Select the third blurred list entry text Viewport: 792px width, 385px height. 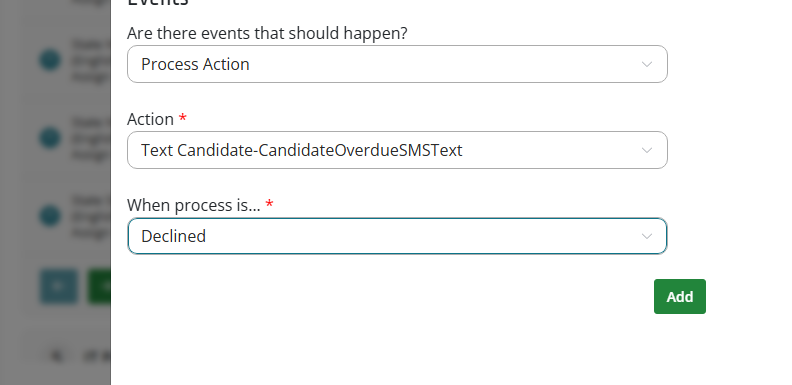(91, 216)
